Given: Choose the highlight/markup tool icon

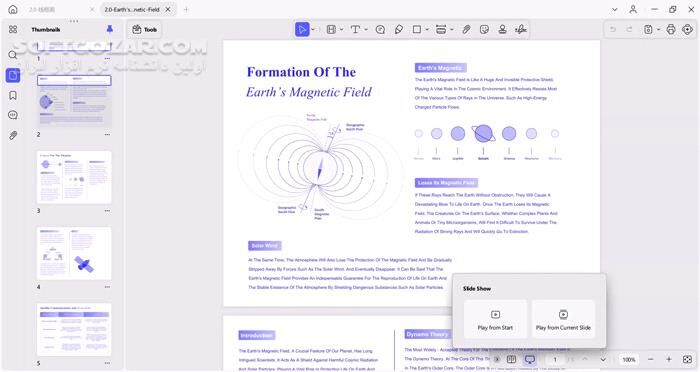Looking at the screenshot, I should (331, 29).
